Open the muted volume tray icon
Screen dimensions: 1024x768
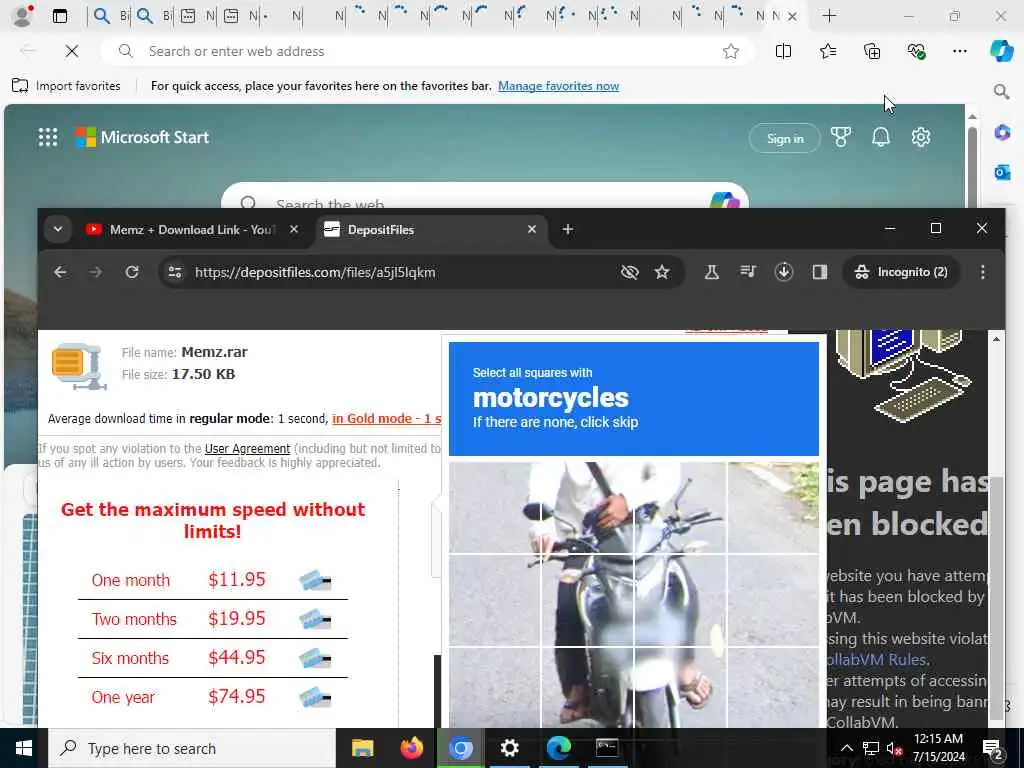point(895,748)
